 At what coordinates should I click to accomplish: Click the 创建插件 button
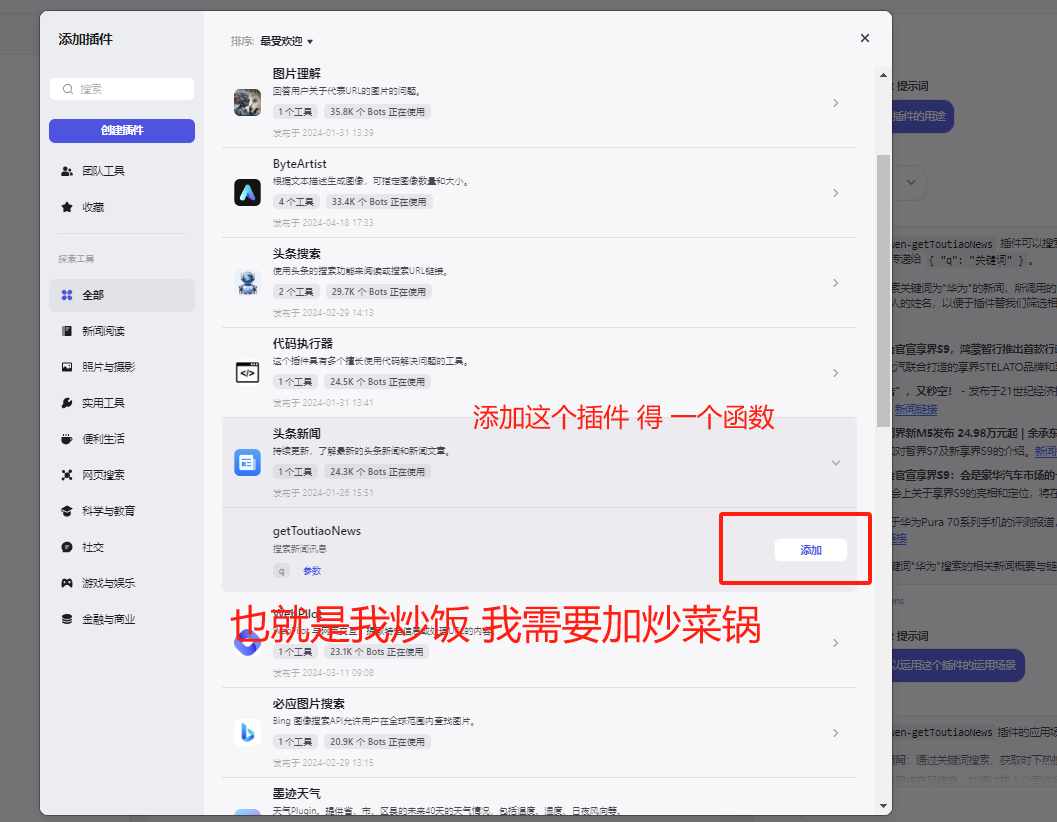point(122,131)
